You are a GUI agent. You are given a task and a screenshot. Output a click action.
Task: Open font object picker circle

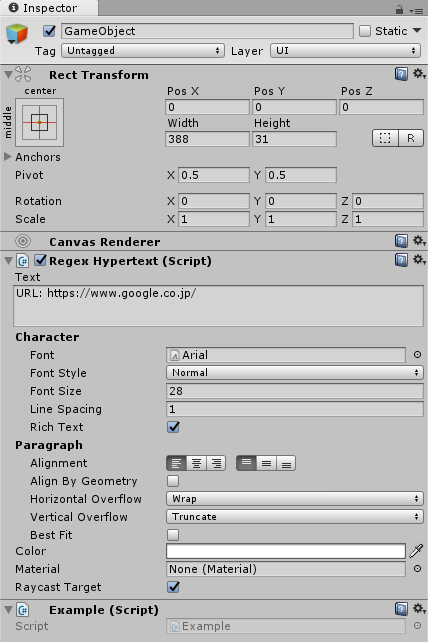pyautogui.click(x=417, y=355)
